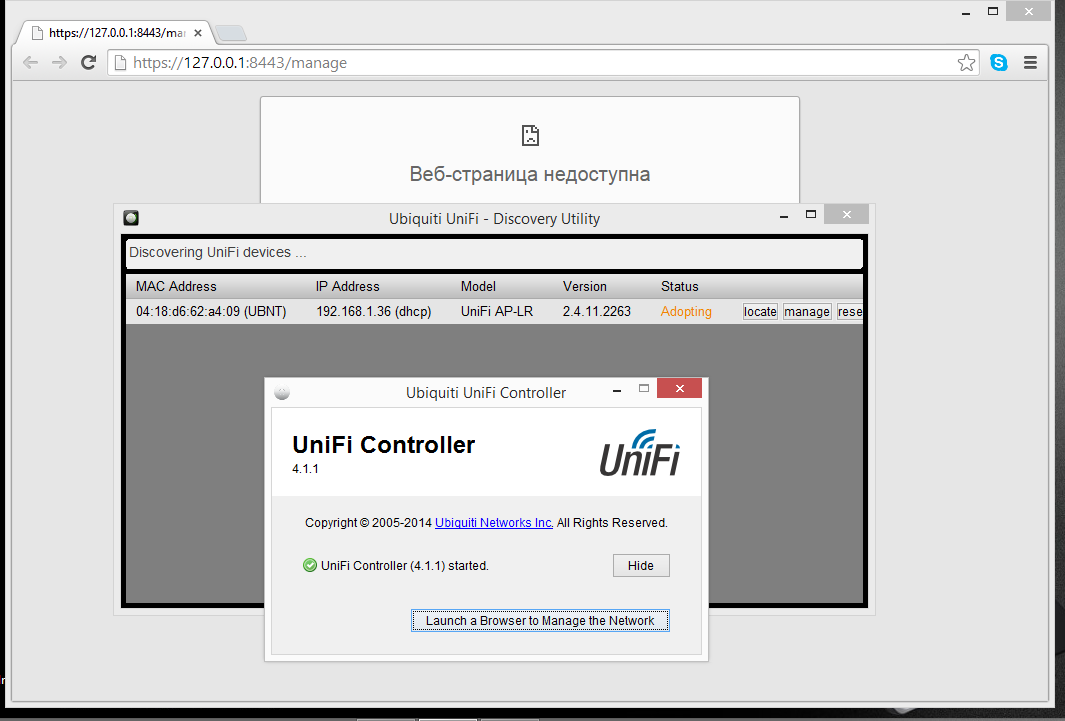This screenshot has width=1065, height=721.
Task: Close the UniFi Controller window
Action: coord(679,388)
